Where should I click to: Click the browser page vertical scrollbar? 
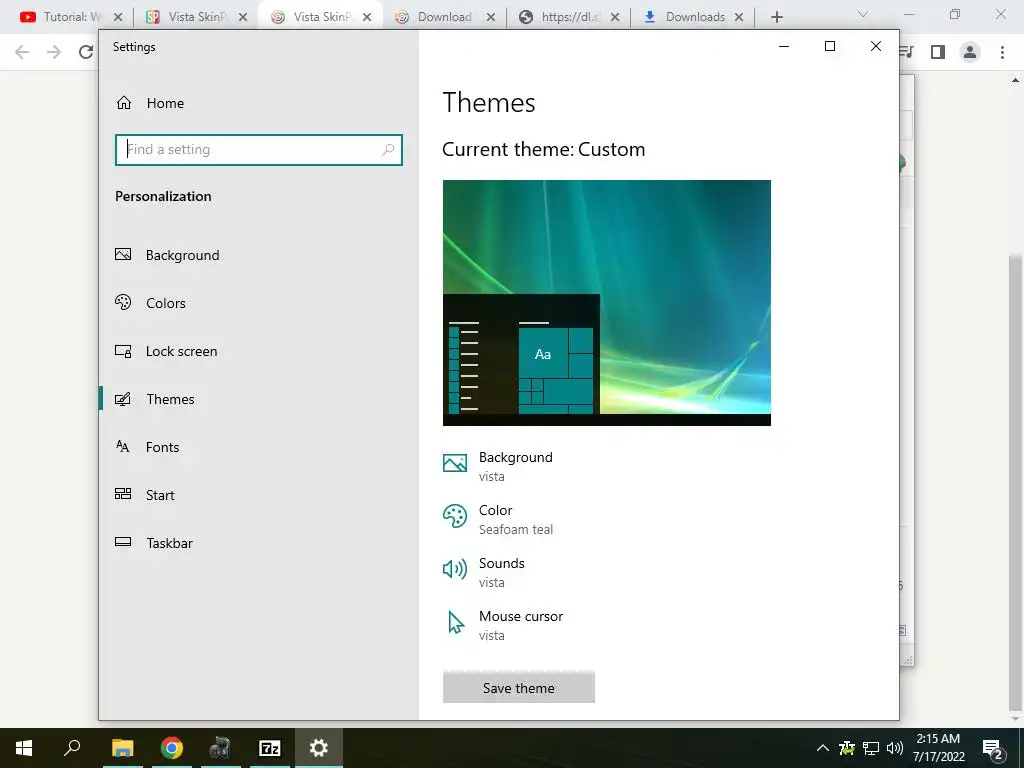(x=1016, y=481)
